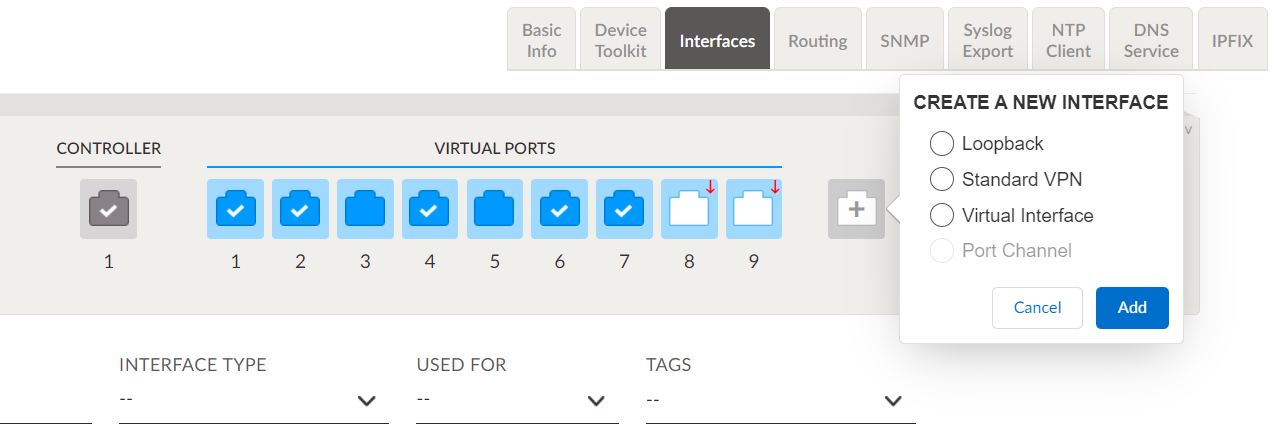Choose the Virtual Interface radio option
Image resolution: width=1278 pixels, height=426 pixels.
(x=942, y=215)
